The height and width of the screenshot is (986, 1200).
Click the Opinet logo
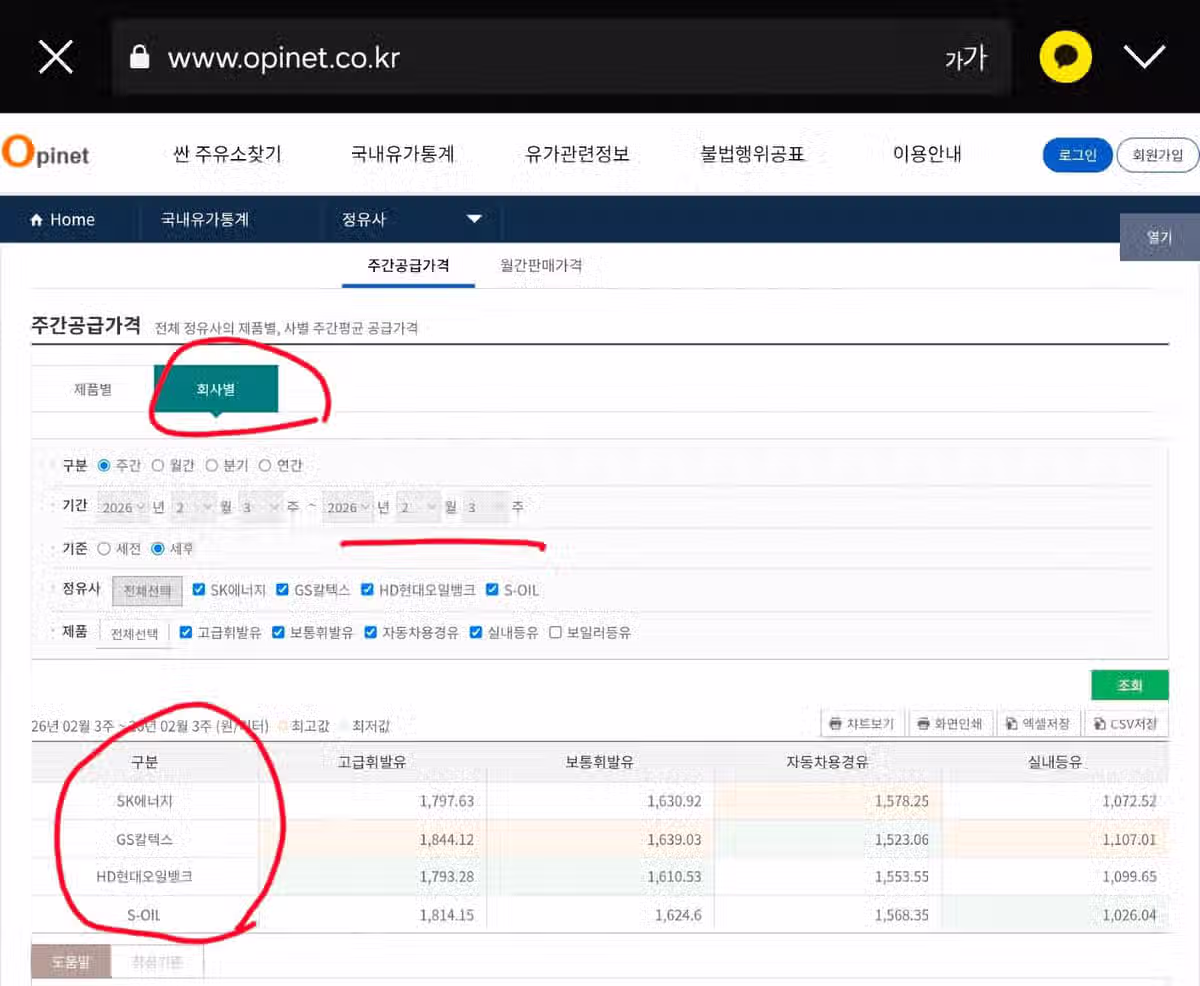pyautogui.click(x=46, y=154)
